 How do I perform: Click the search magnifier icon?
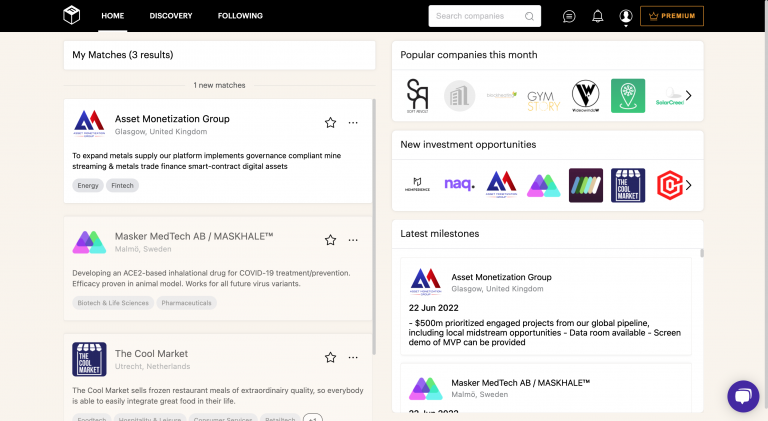(529, 16)
